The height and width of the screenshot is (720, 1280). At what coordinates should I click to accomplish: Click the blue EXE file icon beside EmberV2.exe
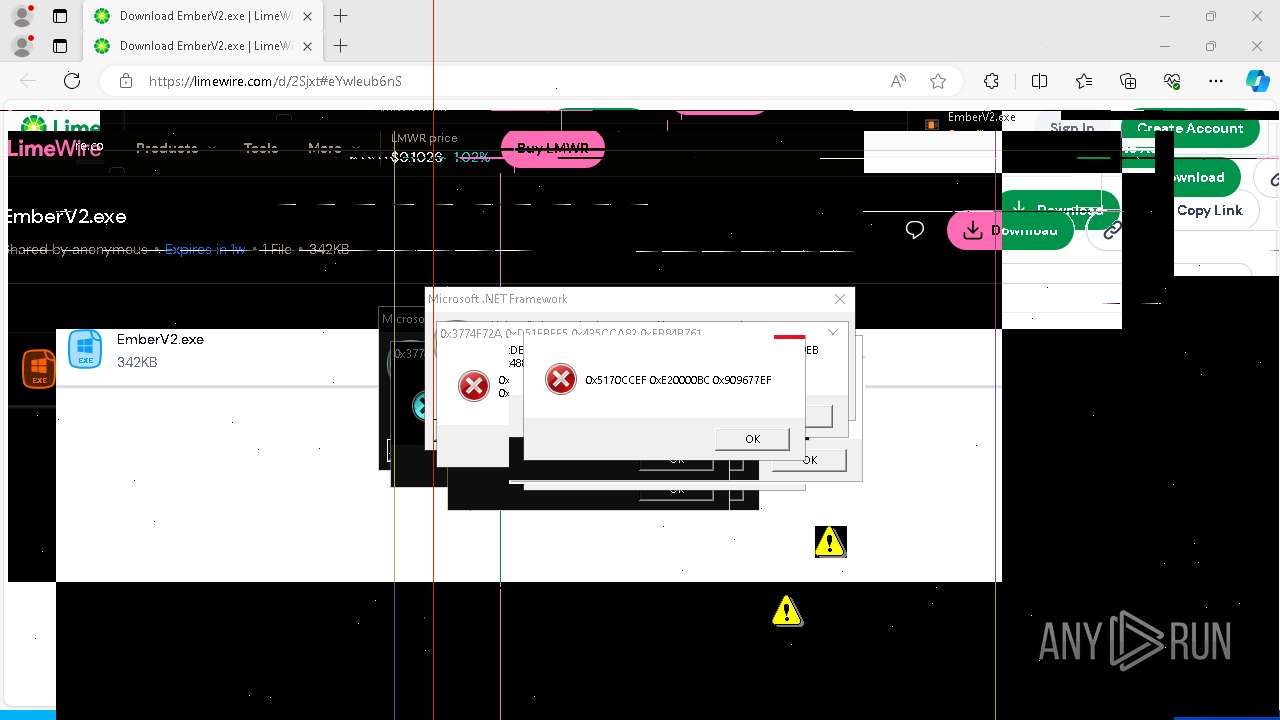pyautogui.click(x=85, y=350)
